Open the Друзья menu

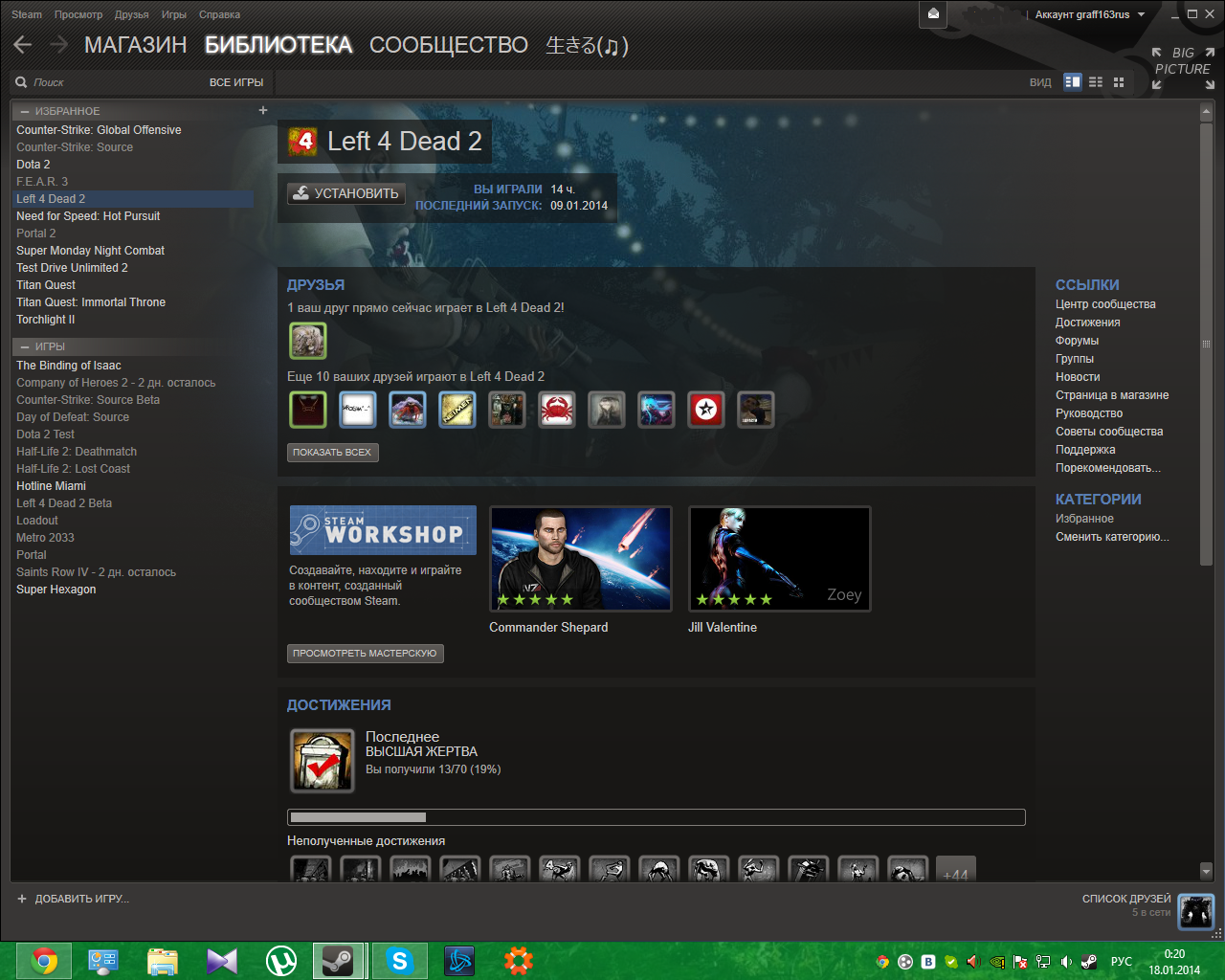click(x=132, y=14)
